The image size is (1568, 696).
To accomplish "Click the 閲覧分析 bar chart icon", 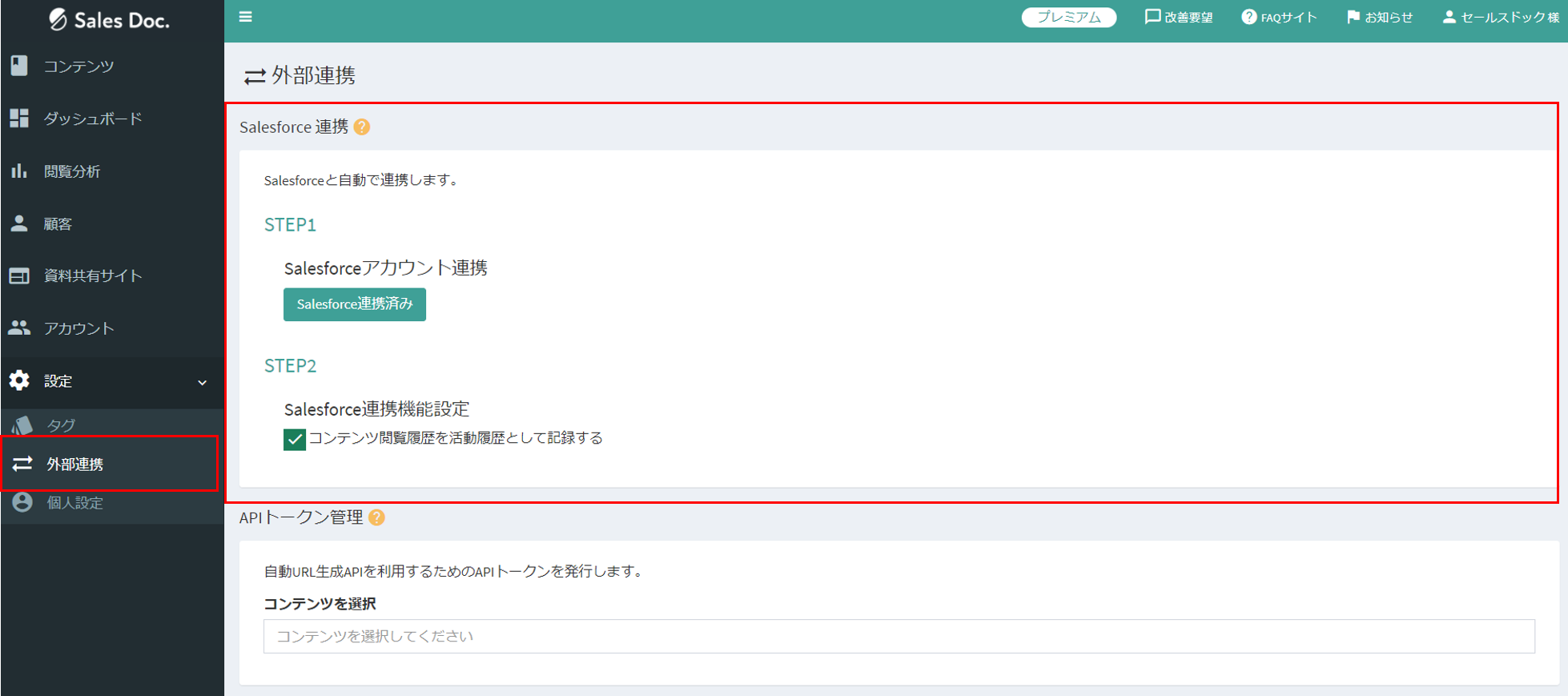I will [x=19, y=171].
